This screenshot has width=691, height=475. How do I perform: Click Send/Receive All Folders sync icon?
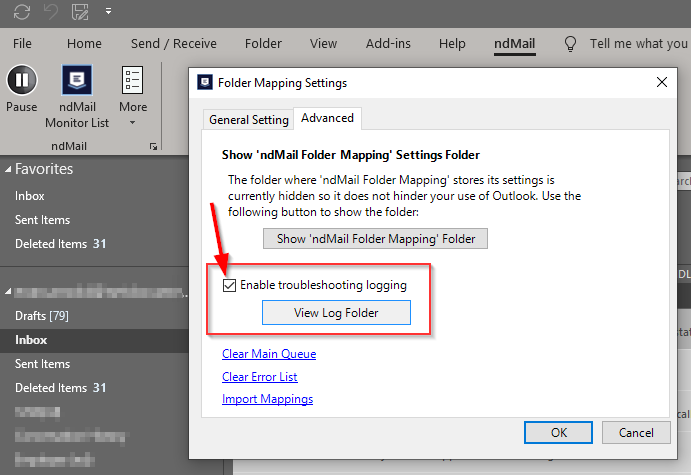point(22,12)
